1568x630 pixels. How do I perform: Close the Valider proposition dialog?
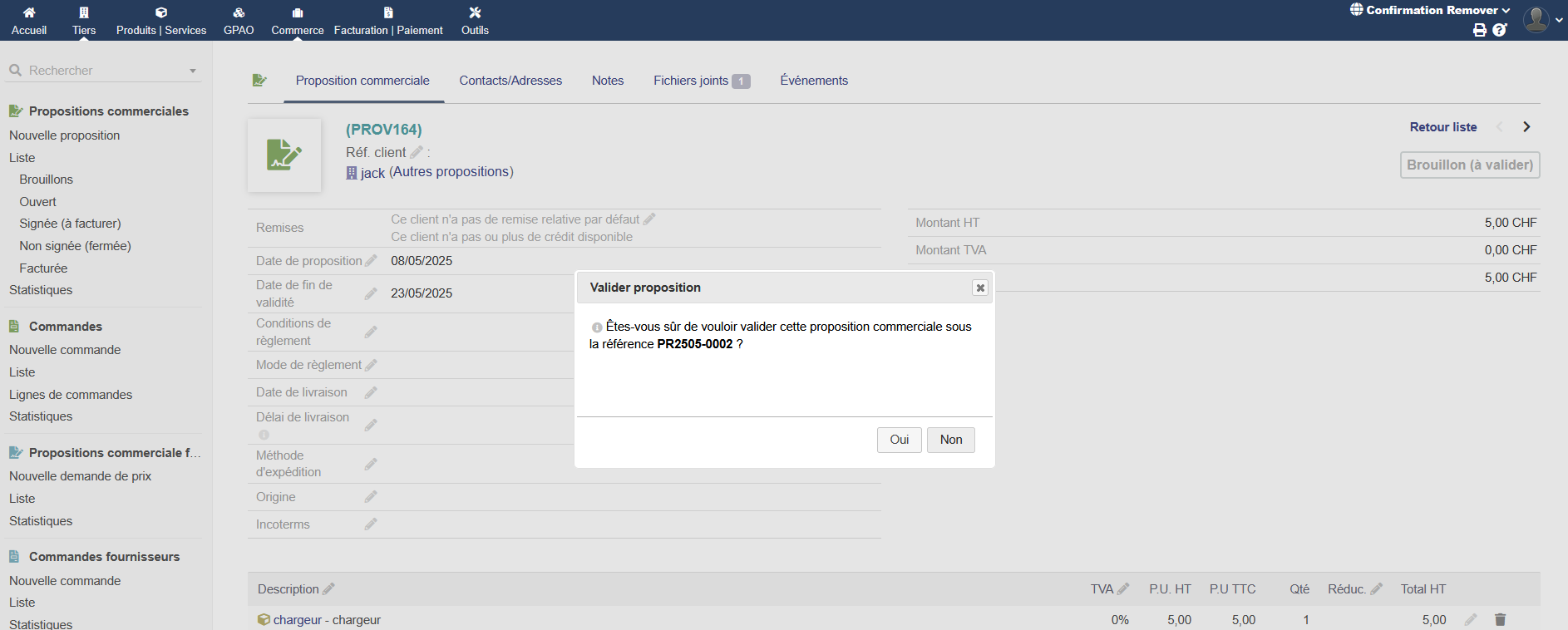980,288
